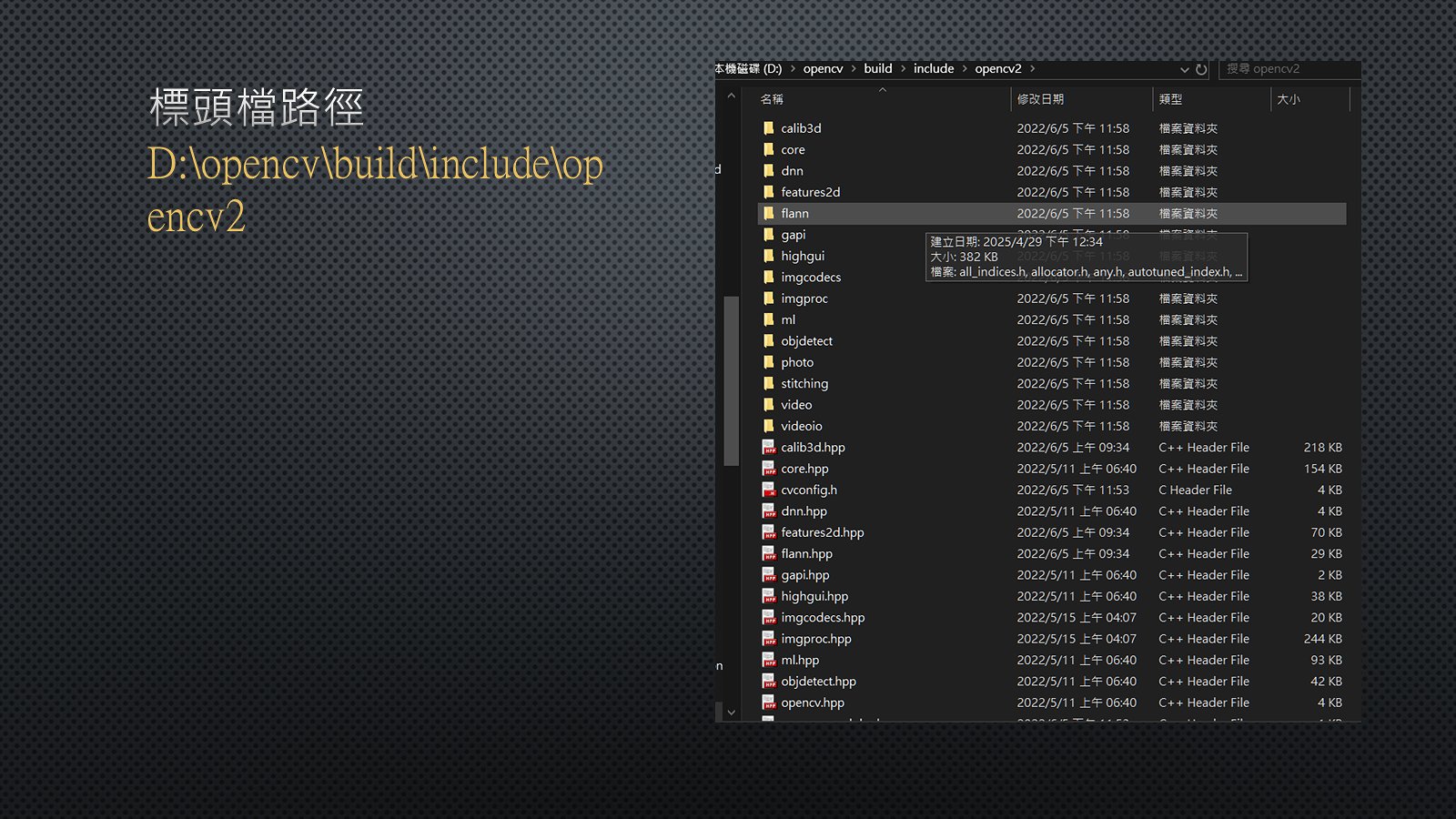This screenshot has width=1456, height=819.
Task: Click the imgcodecs folder icon
Action: pyautogui.click(x=769, y=277)
